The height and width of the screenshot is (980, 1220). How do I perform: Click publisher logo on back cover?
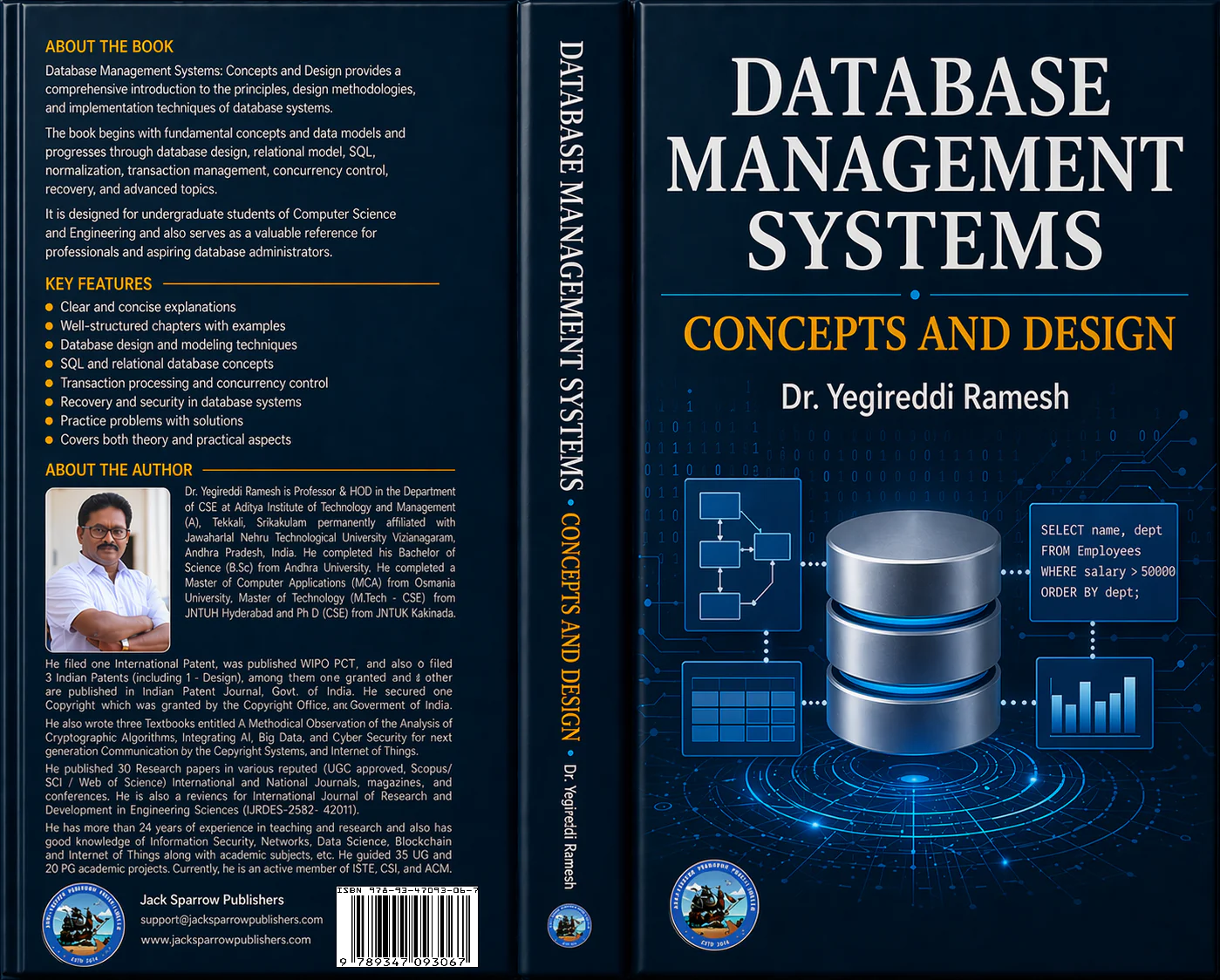84,924
